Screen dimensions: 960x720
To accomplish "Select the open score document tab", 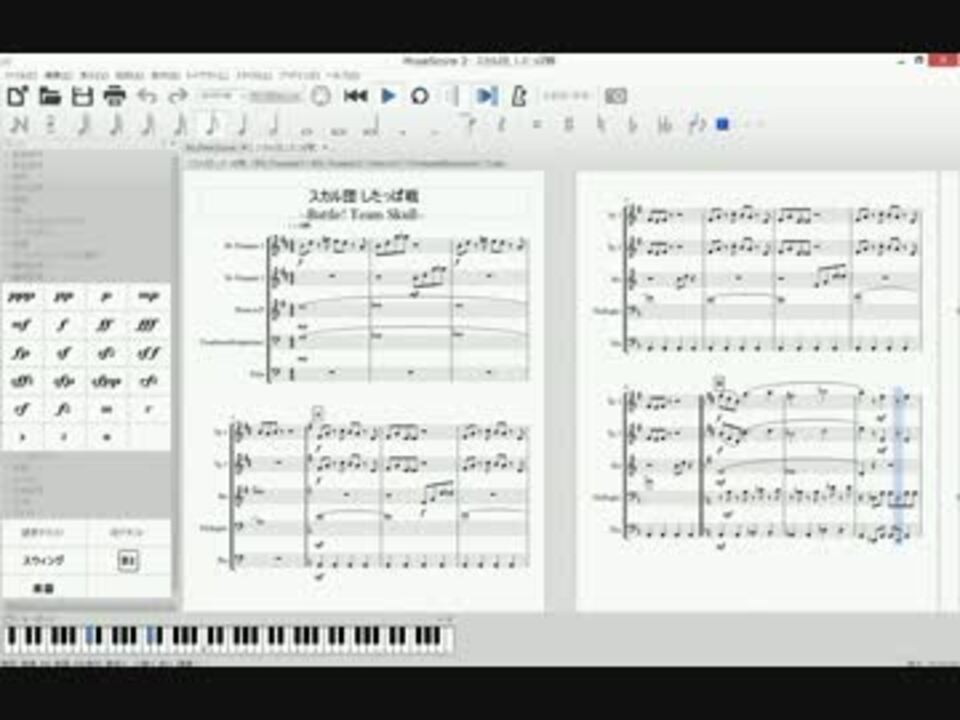I will point(256,148).
